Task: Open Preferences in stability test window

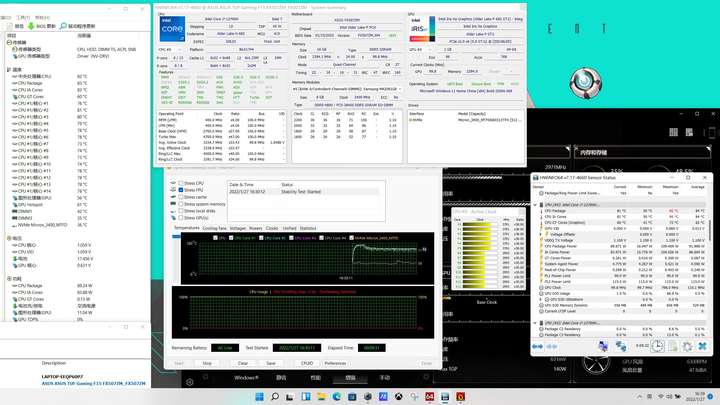Action: pos(335,363)
